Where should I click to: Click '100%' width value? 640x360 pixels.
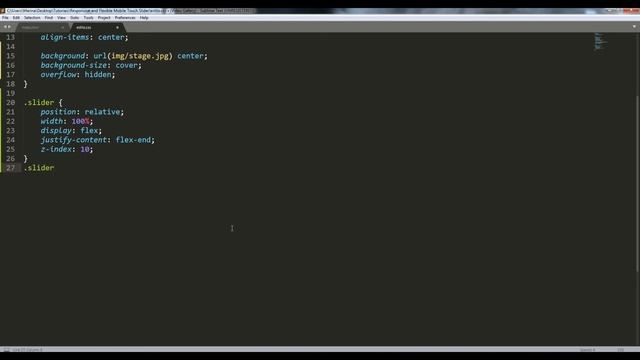click(x=80, y=121)
